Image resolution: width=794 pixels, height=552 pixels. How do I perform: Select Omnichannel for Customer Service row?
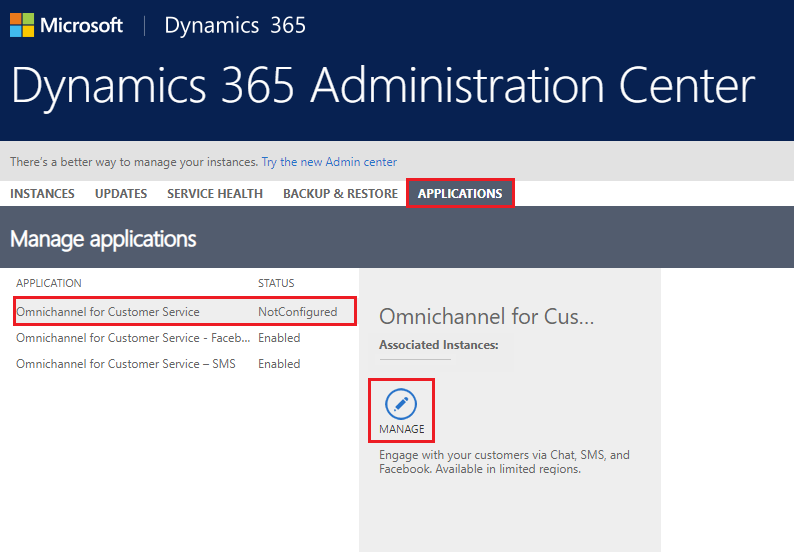[185, 311]
